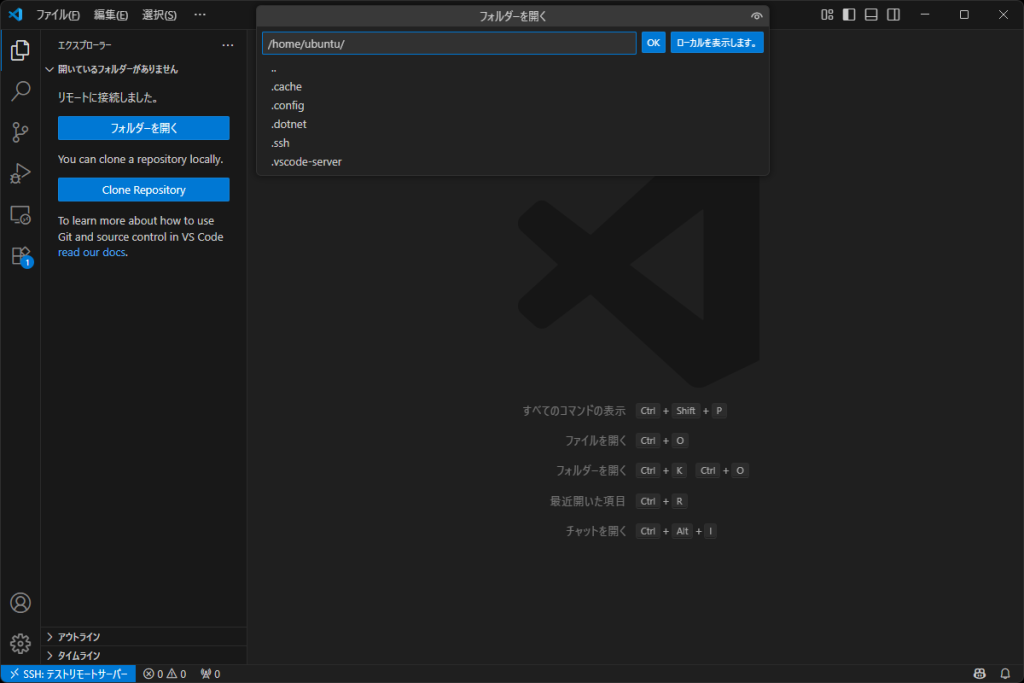Viewport: 1024px width, 683px height.
Task: Show errors and warnings count in status bar
Action: [165, 674]
